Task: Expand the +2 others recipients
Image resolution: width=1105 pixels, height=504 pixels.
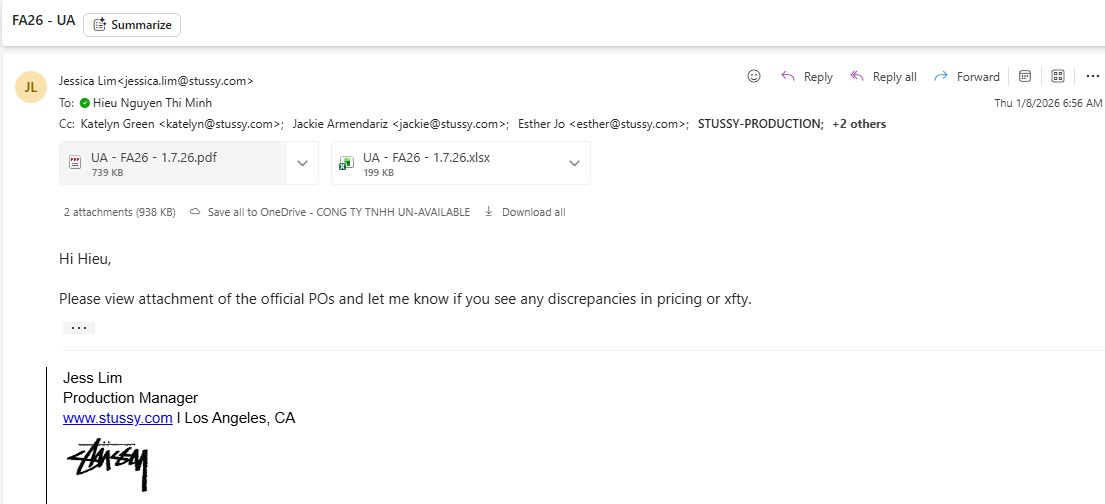Action: [859, 124]
